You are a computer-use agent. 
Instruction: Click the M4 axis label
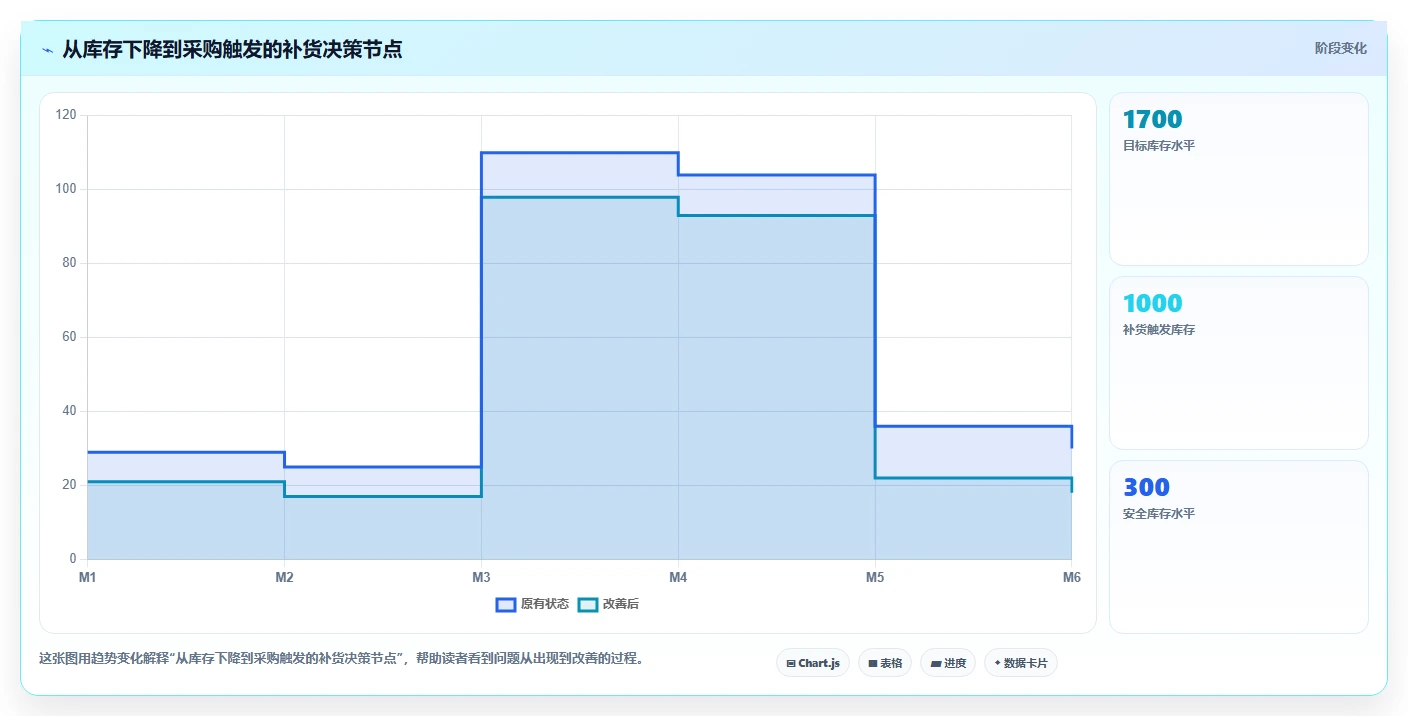click(x=678, y=578)
